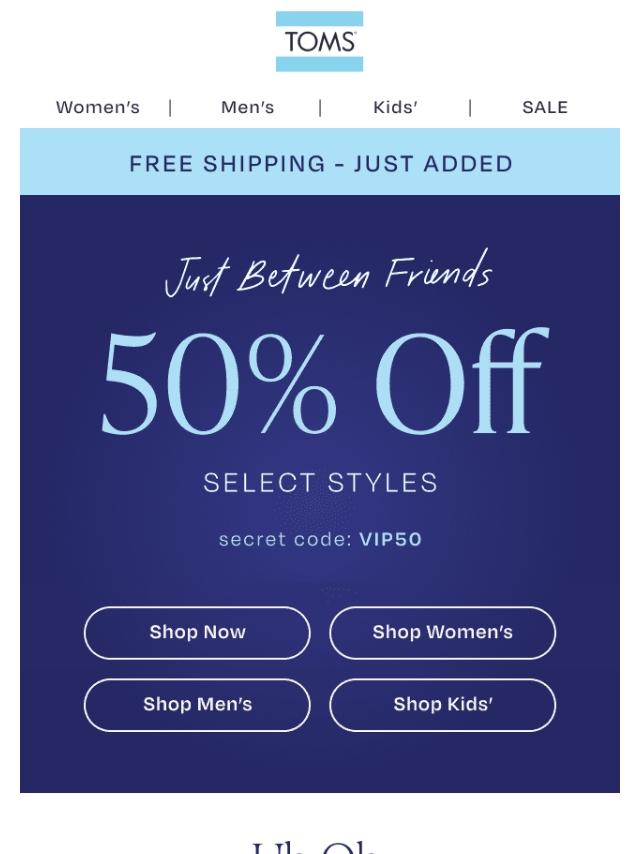Open the Men's navigation link
This screenshot has width=640, height=854.
(247, 107)
